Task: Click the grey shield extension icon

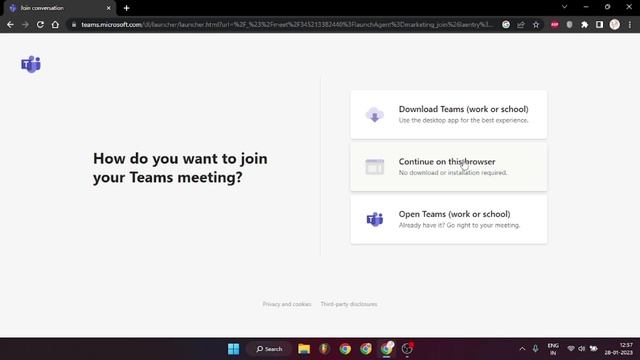Action: click(x=569, y=24)
